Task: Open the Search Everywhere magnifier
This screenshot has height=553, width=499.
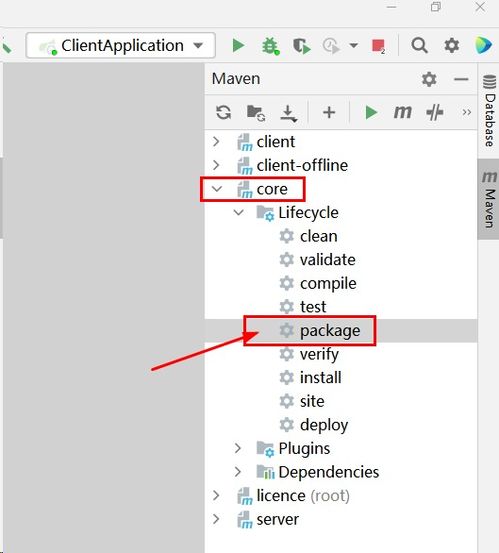Action: click(x=419, y=45)
